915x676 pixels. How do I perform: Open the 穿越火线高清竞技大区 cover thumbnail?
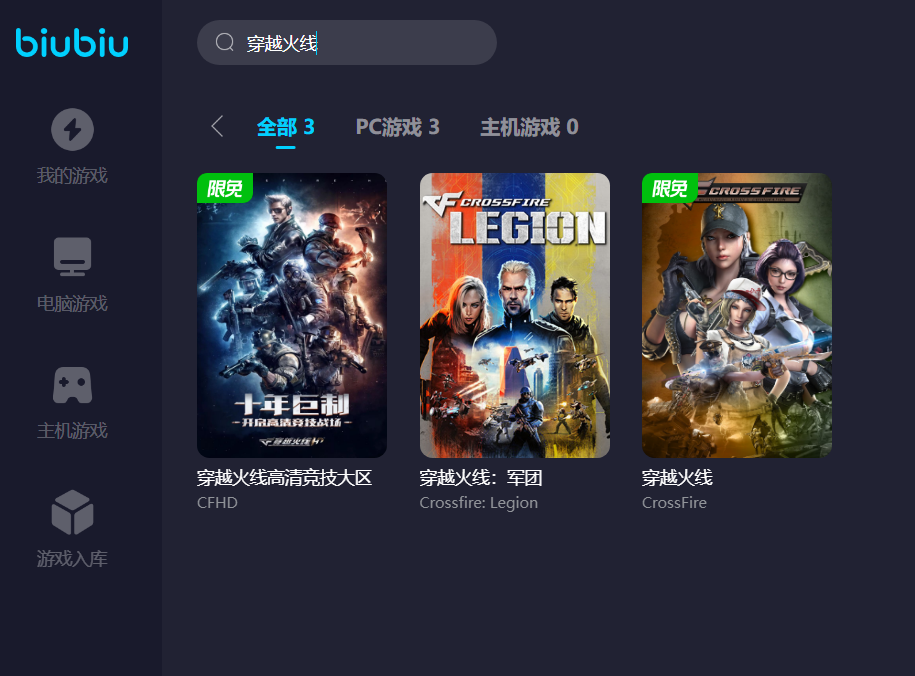(x=292, y=315)
